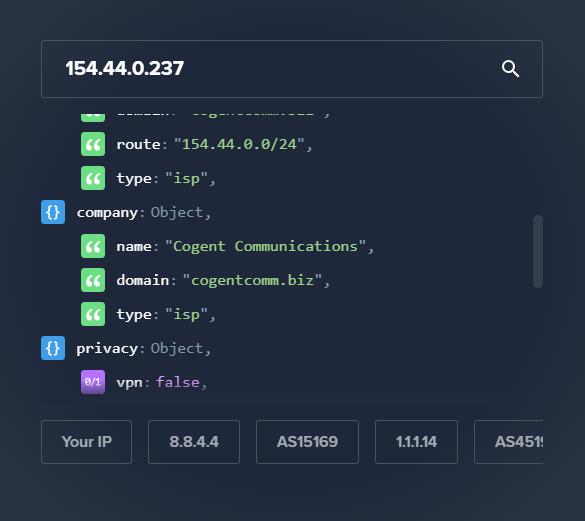Collapse the privacy object braces icon
The image size is (585, 521).
coord(53,348)
